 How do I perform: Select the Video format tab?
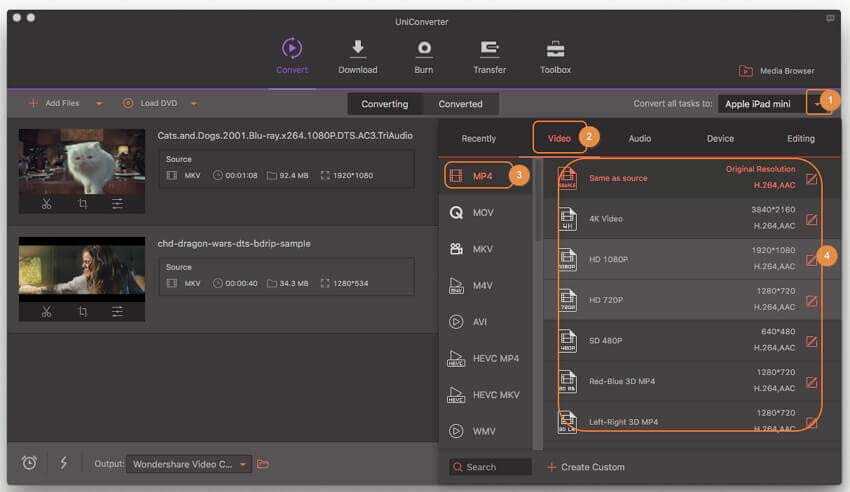559,138
